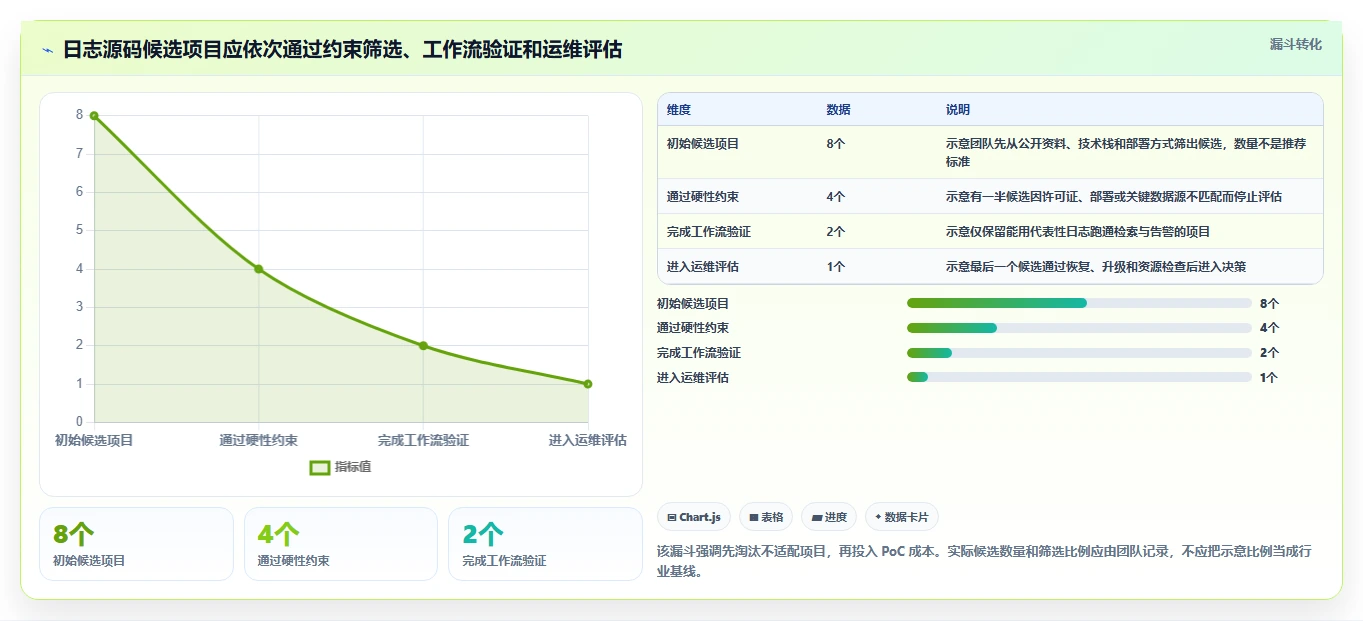Click the title 日志源码候选项目应依次通过约束筛选
Screen dimensions: 1363x621
[x=342, y=50]
